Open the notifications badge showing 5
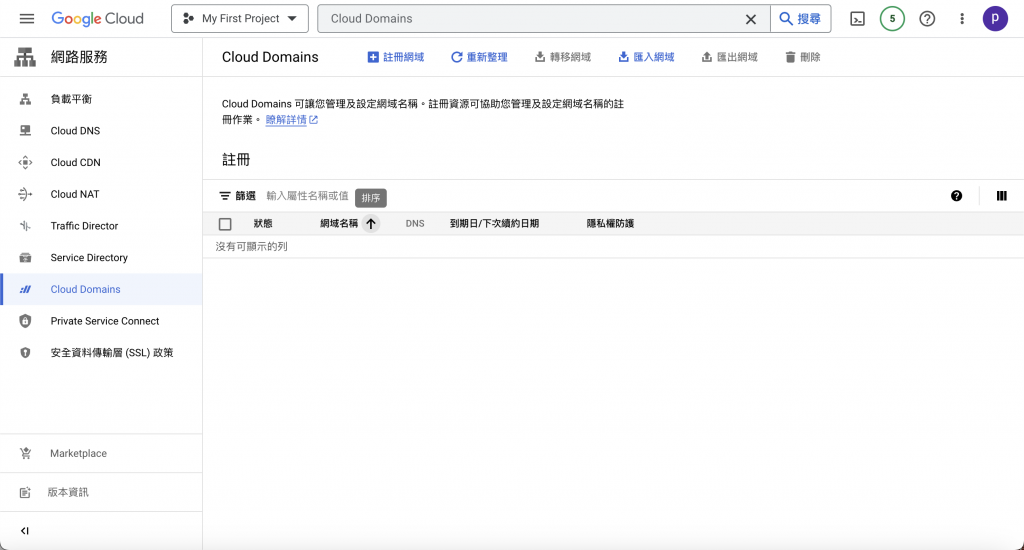The width and height of the screenshot is (1024, 550). pyautogui.click(x=892, y=19)
